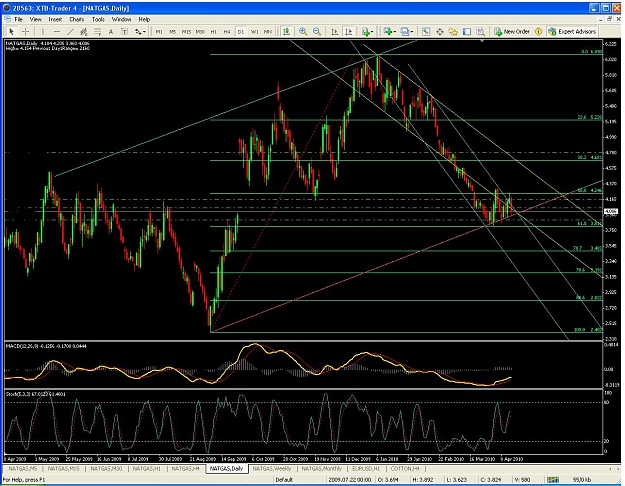Open the Insert menu
The image size is (625, 486).
coord(55,19)
